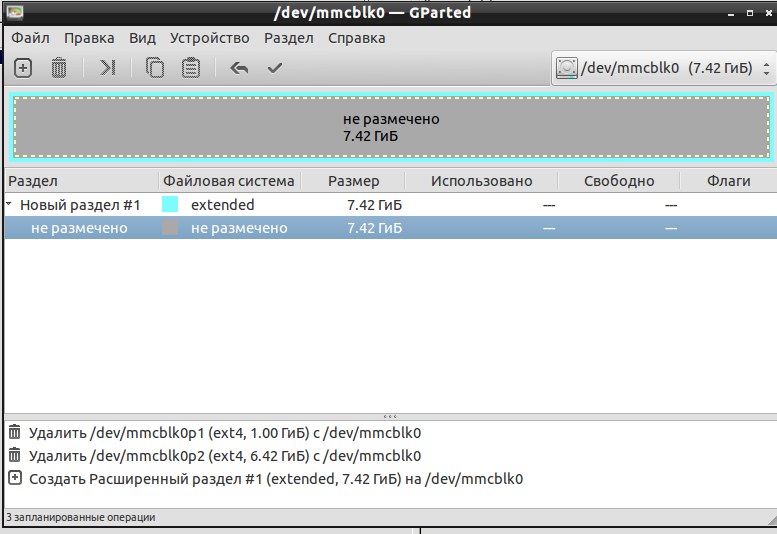Click the pane divider handle above operations list

coord(390,417)
